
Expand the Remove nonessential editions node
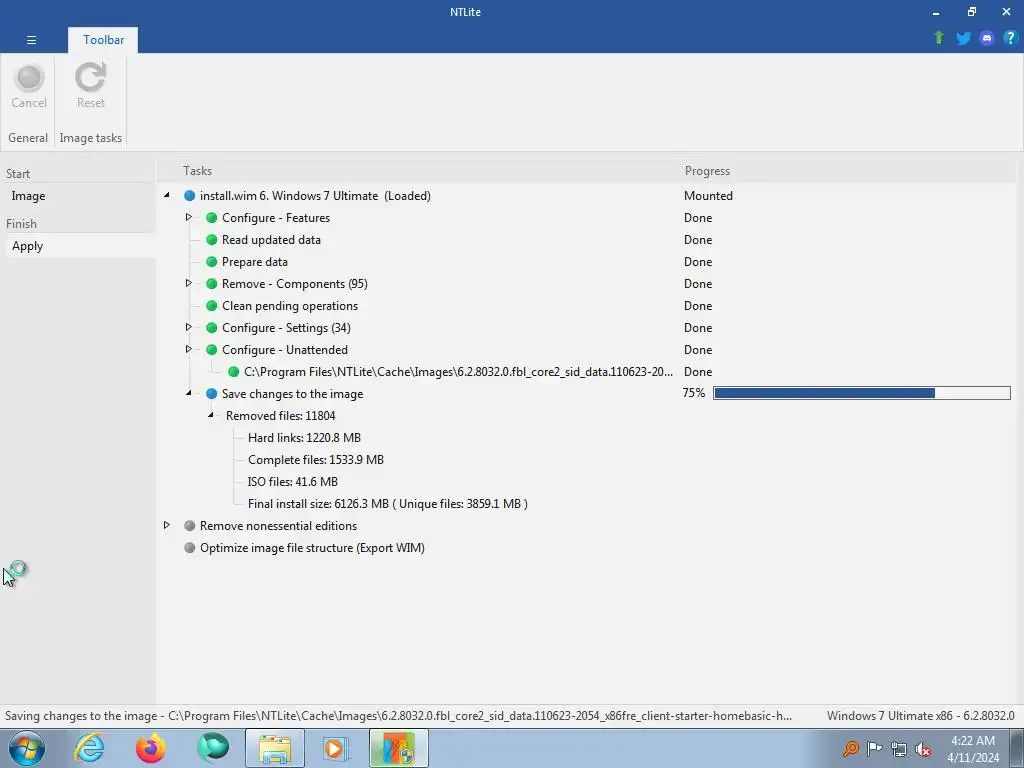point(167,525)
